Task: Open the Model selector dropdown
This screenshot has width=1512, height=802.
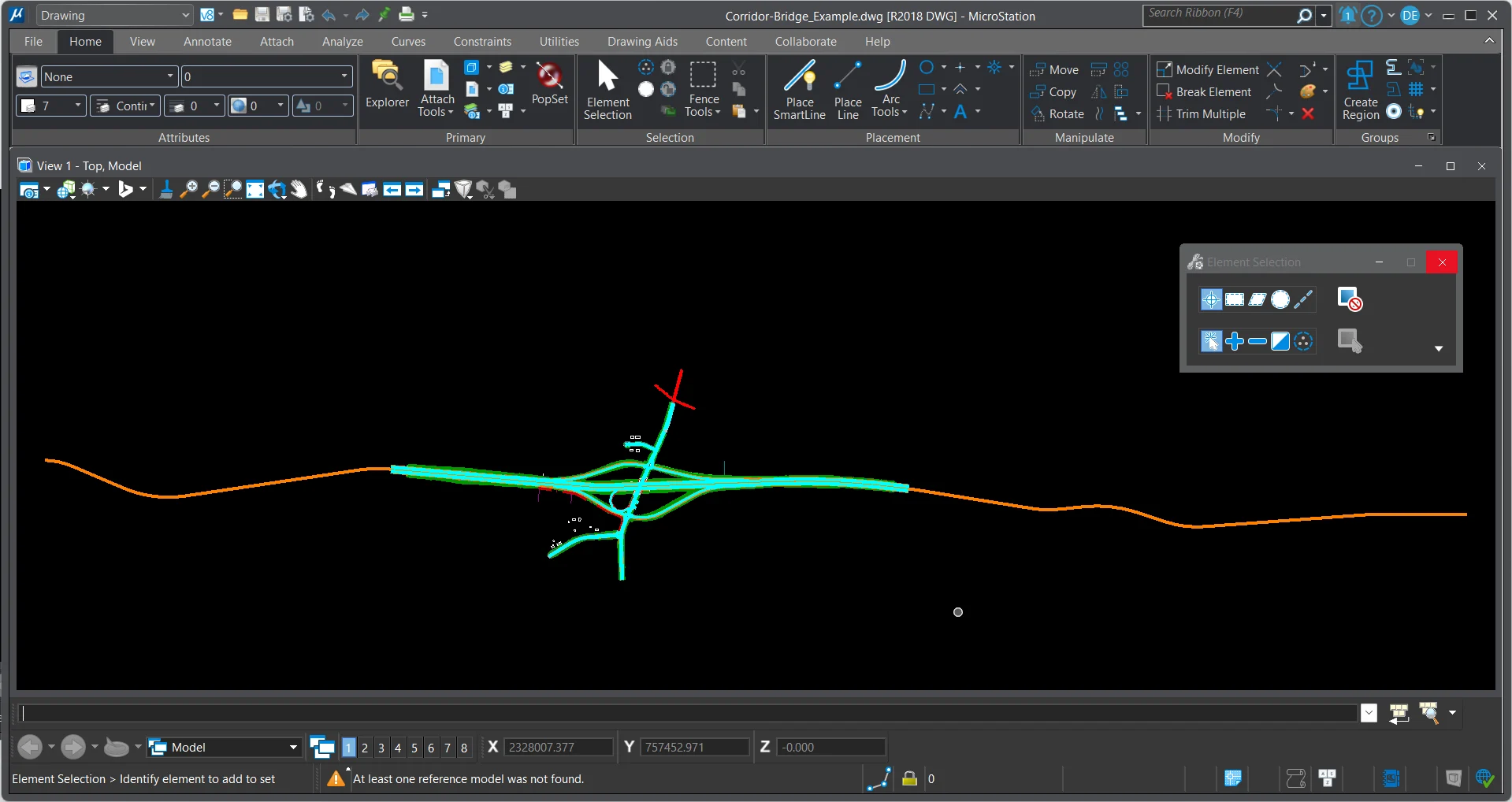Action: [224, 748]
